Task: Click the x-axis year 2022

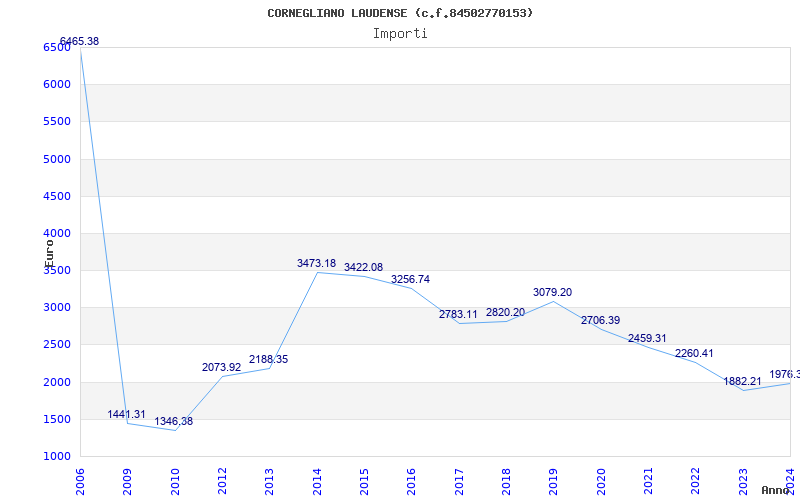Action: (696, 482)
